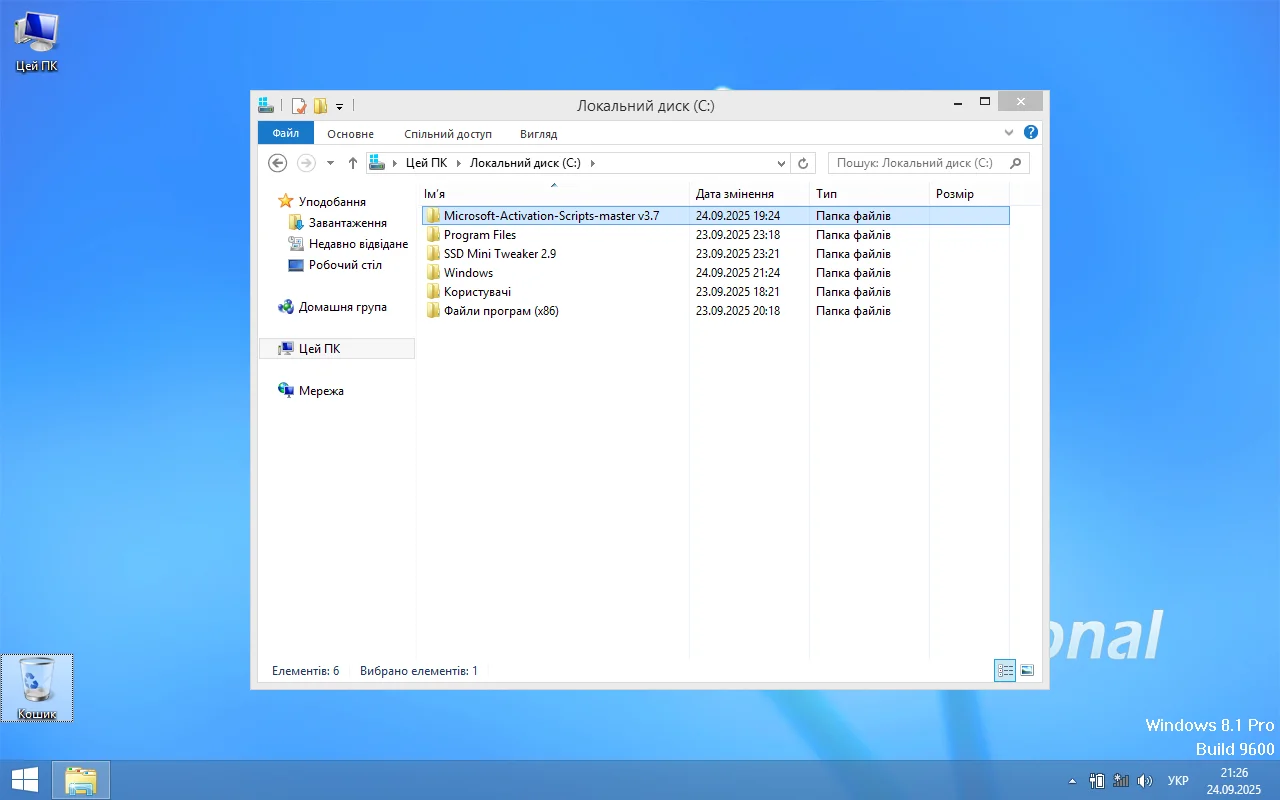Open the Help question mark icon
The image size is (1280, 800).
pyautogui.click(x=1031, y=132)
